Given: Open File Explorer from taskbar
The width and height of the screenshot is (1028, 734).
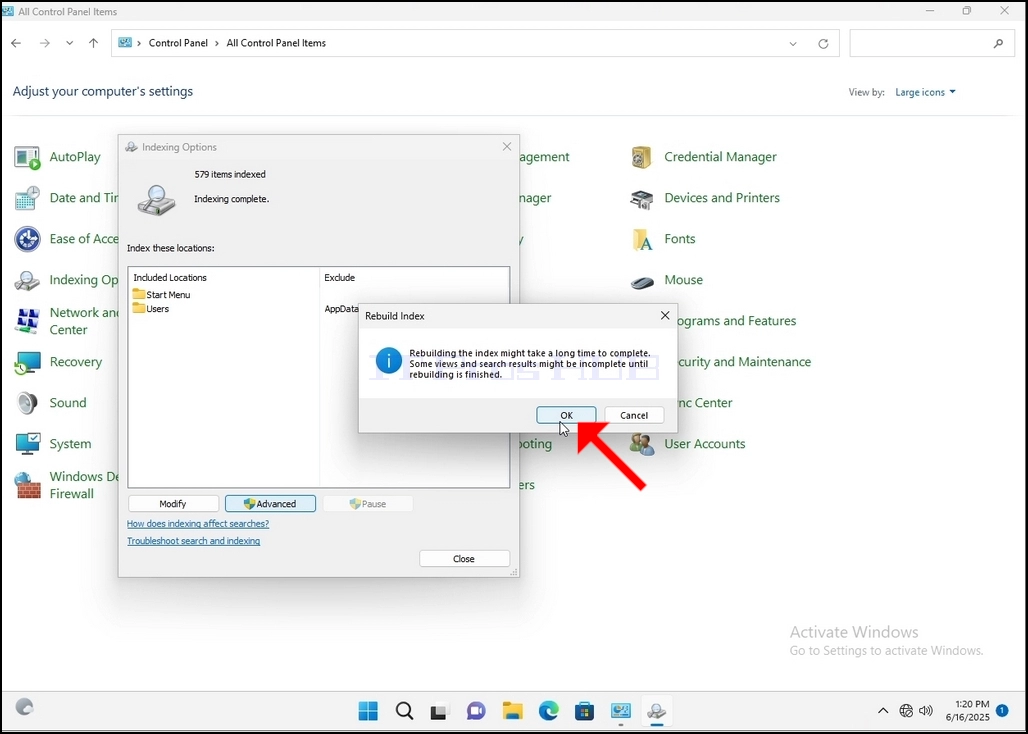Looking at the screenshot, I should point(513,710).
